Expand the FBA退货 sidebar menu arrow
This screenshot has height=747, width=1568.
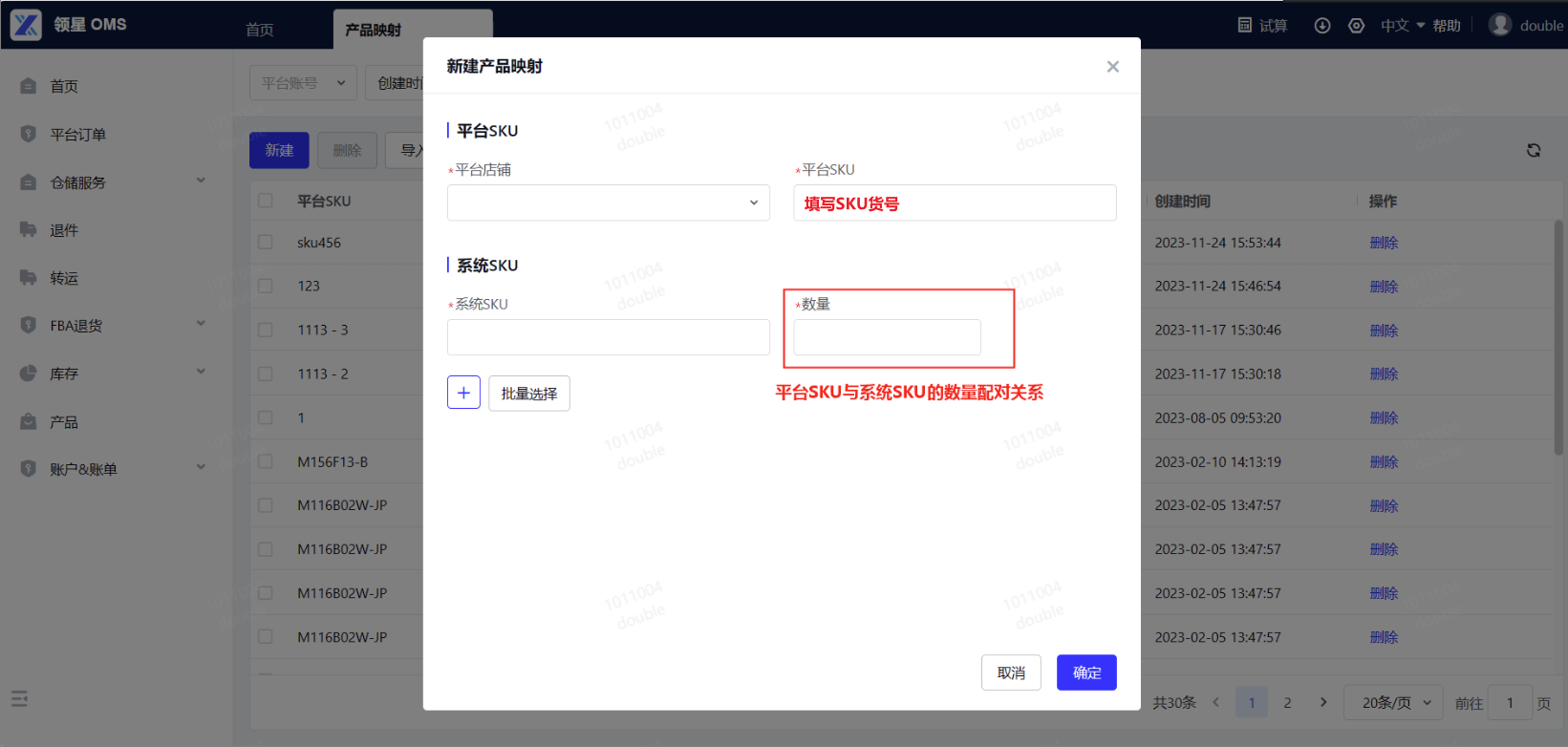tap(201, 324)
